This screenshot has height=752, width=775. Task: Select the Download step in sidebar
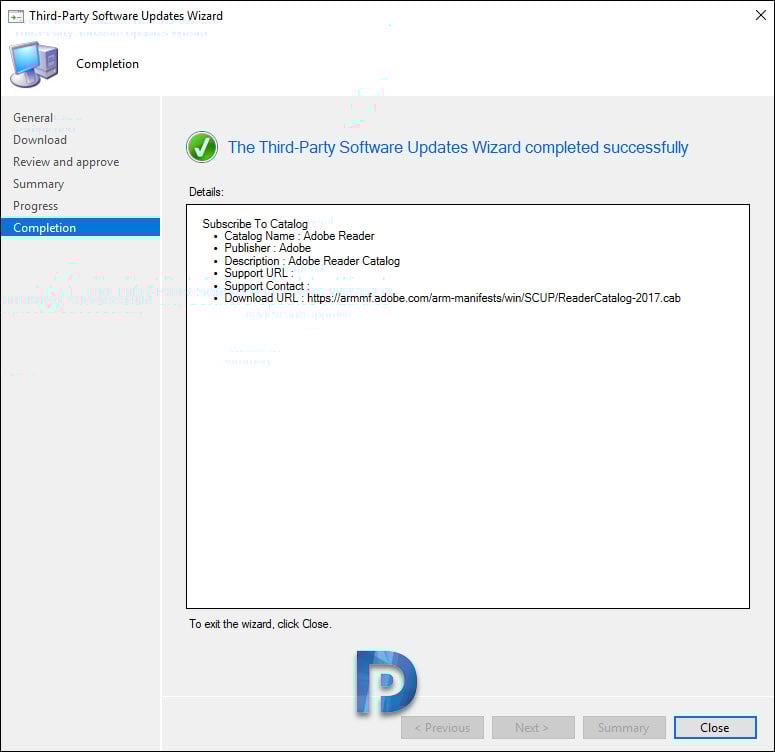[x=40, y=140]
